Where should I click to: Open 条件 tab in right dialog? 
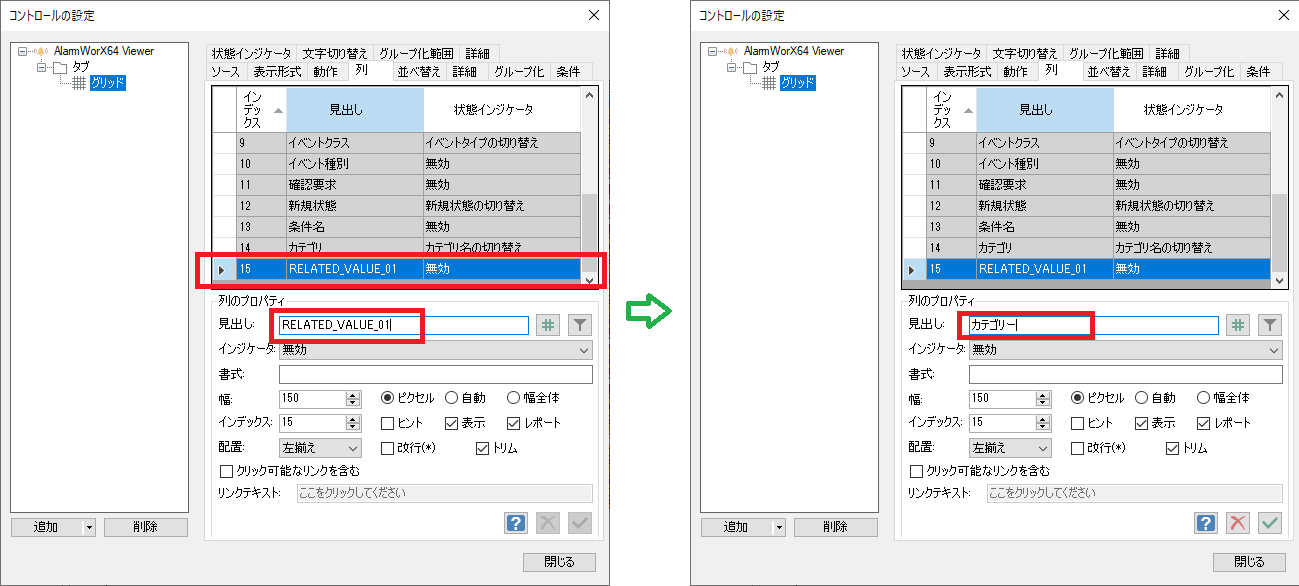point(1258,72)
